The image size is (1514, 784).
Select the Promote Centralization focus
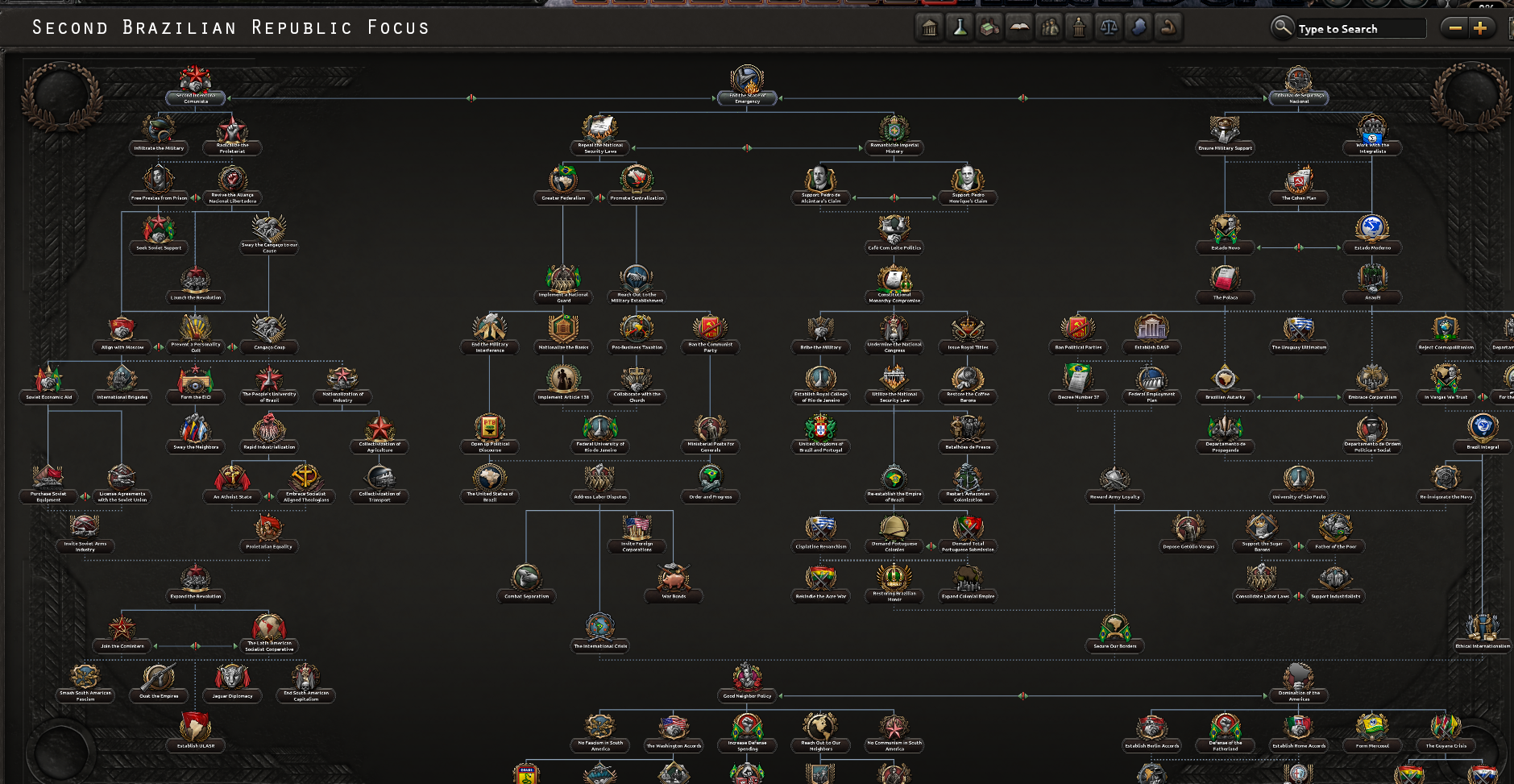tap(637, 185)
